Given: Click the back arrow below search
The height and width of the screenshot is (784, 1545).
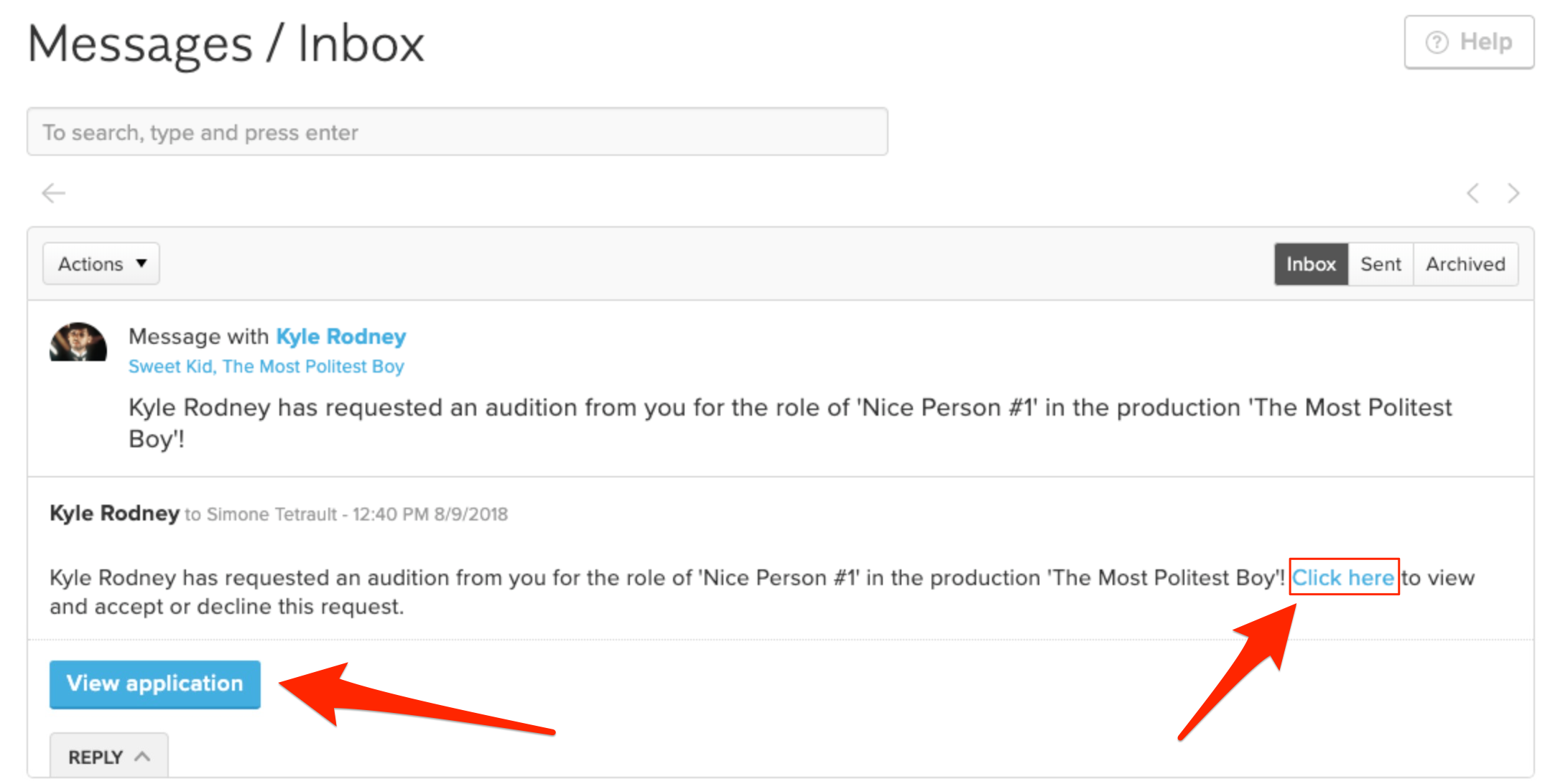Looking at the screenshot, I should pos(54,193).
